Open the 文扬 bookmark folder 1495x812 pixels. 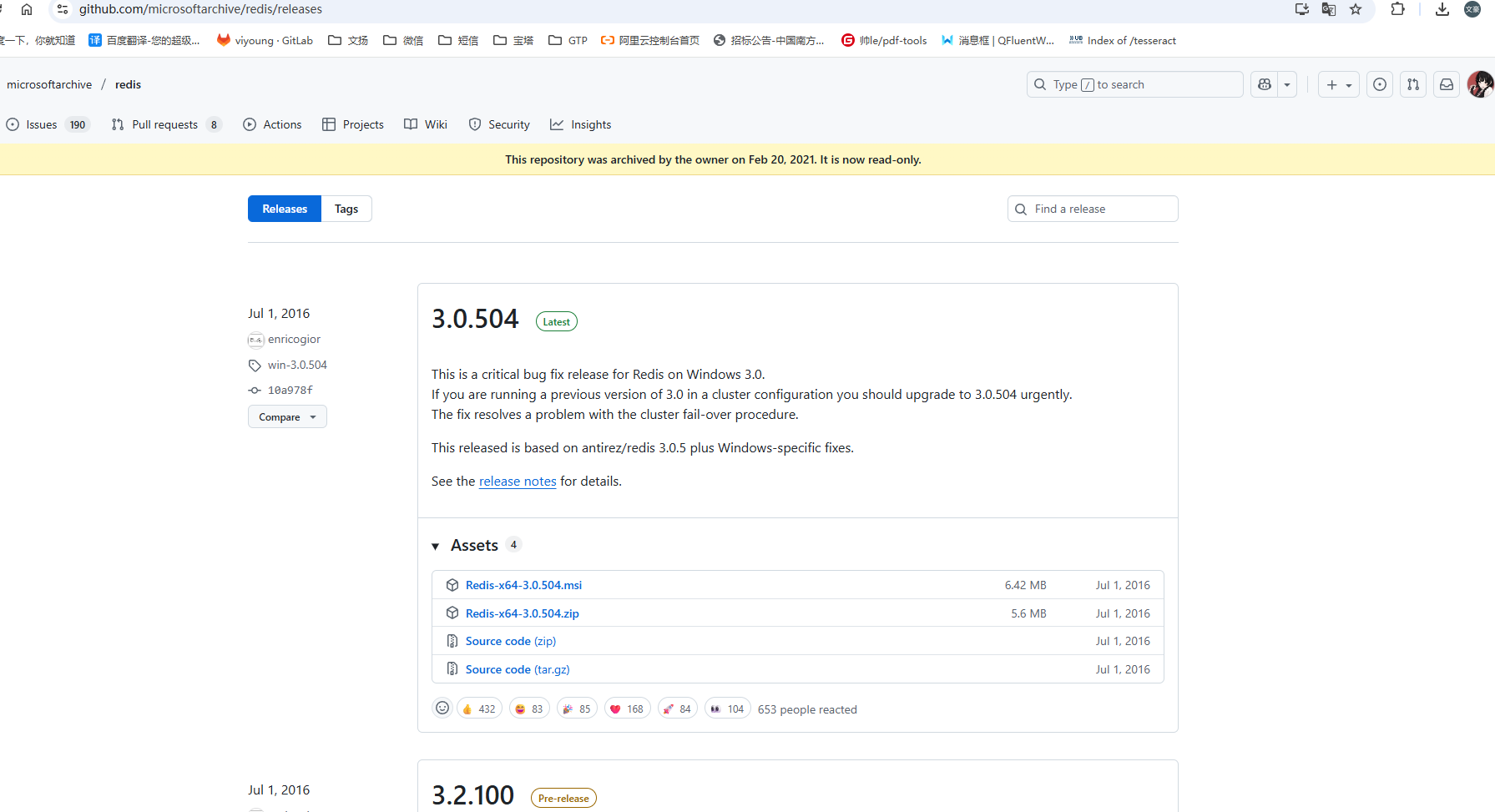pyautogui.click(x=348, y=40)
